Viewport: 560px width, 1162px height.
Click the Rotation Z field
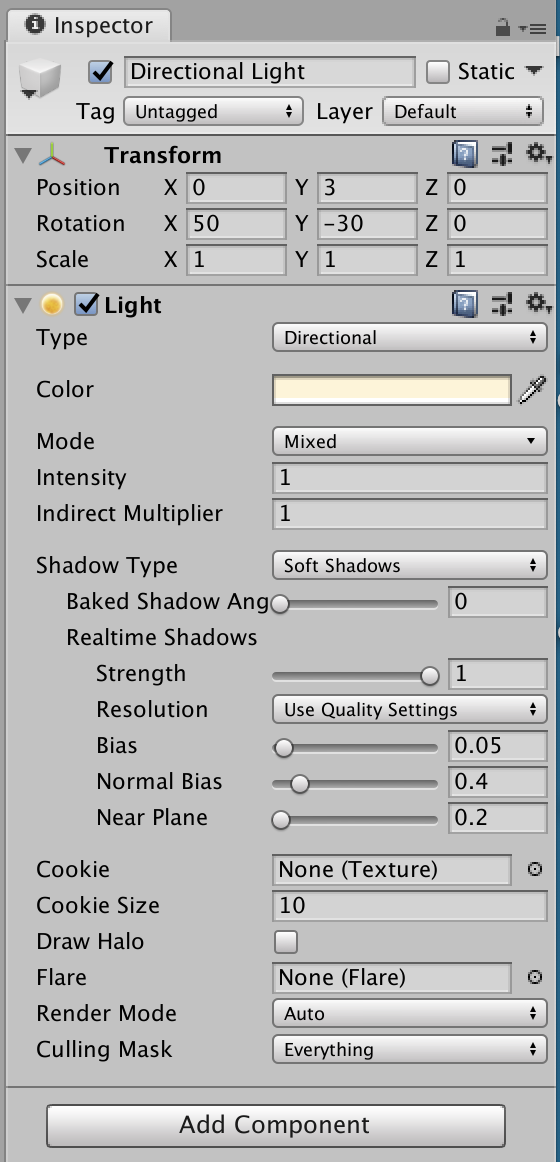(497, 224)
